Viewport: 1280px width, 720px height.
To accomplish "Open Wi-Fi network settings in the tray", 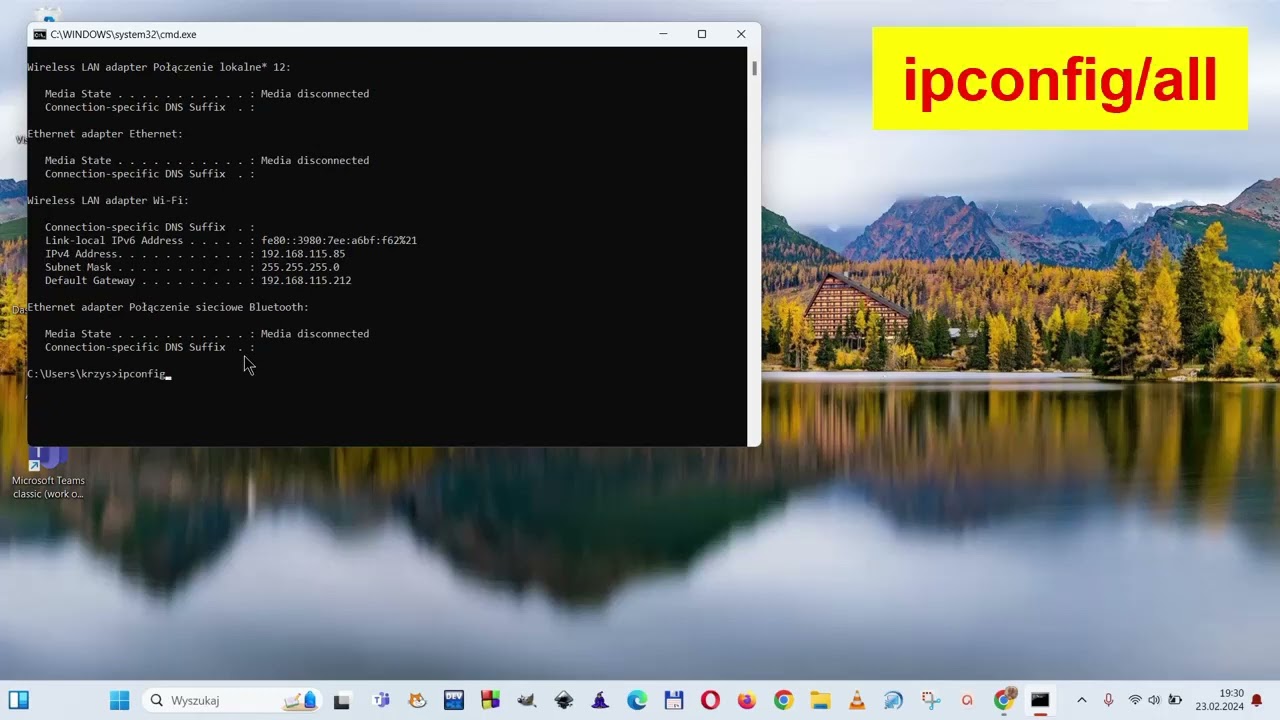I will coord(1135,700).
